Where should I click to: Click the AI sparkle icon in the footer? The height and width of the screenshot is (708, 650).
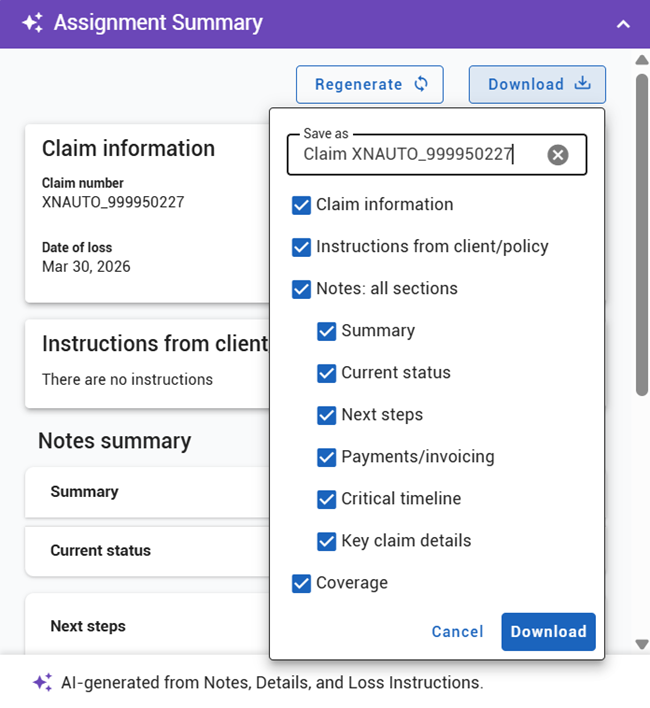point(43,682)
